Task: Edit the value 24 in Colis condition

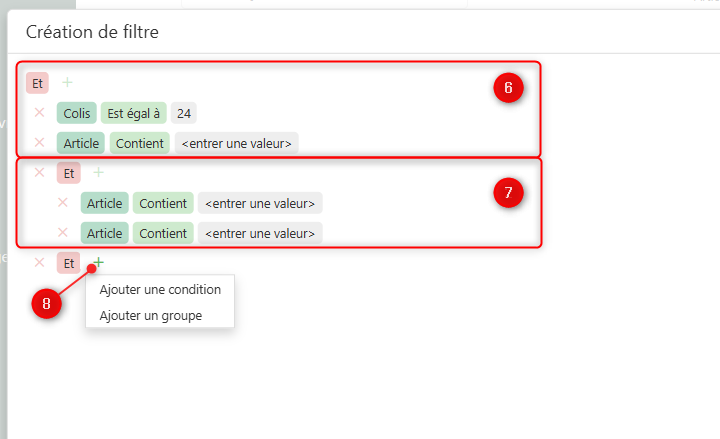Action: [x=184, y=113]
